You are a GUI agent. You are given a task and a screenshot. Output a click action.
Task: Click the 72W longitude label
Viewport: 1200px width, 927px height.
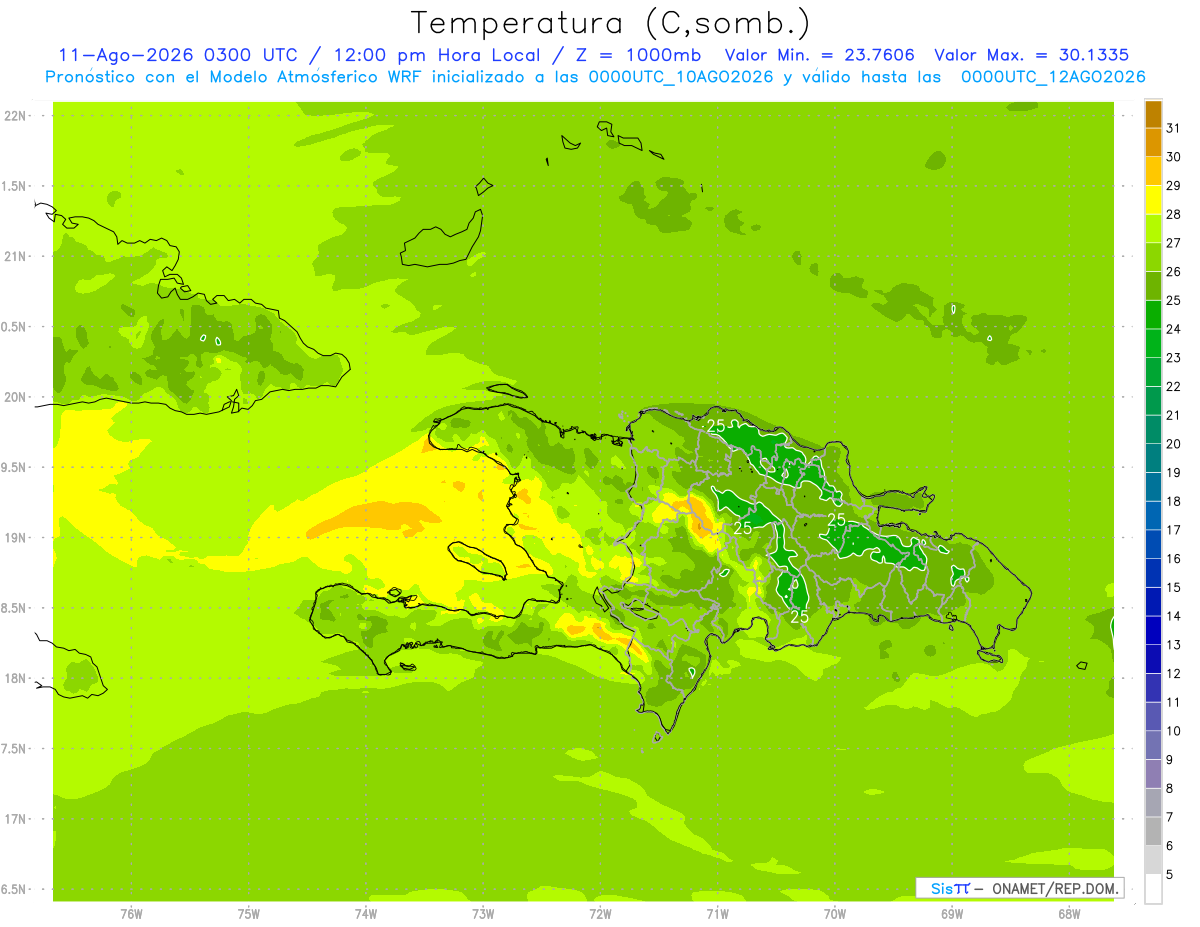tap(600, 914)
